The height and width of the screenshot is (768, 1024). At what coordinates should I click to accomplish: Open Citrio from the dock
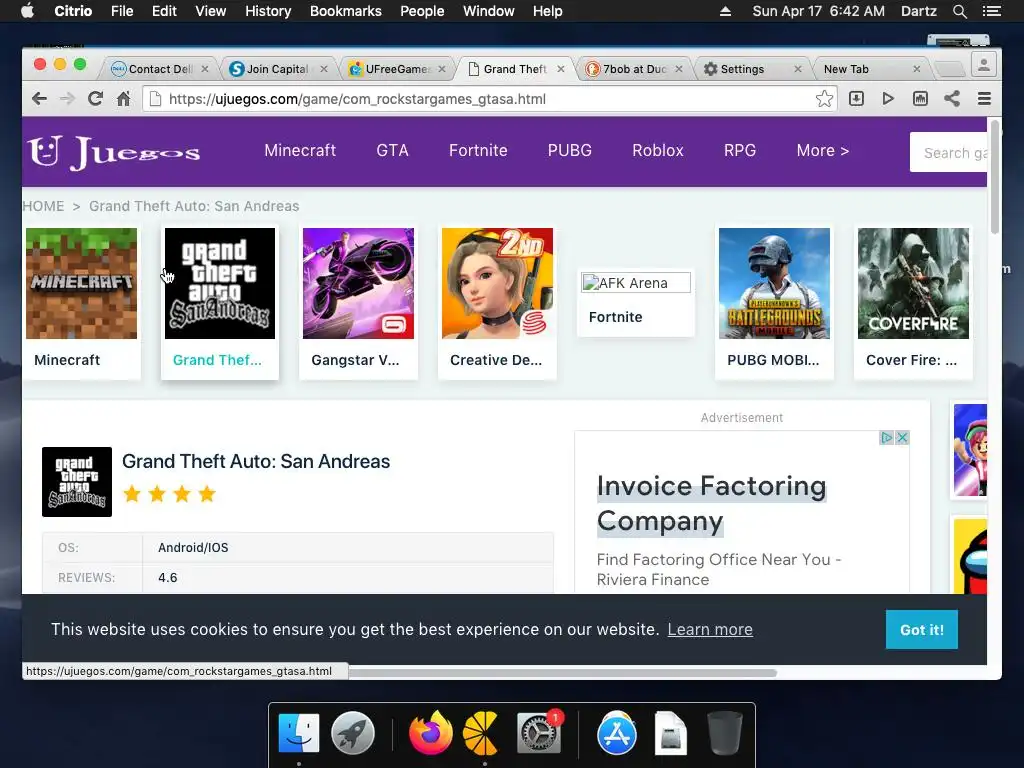pos(481,733)
